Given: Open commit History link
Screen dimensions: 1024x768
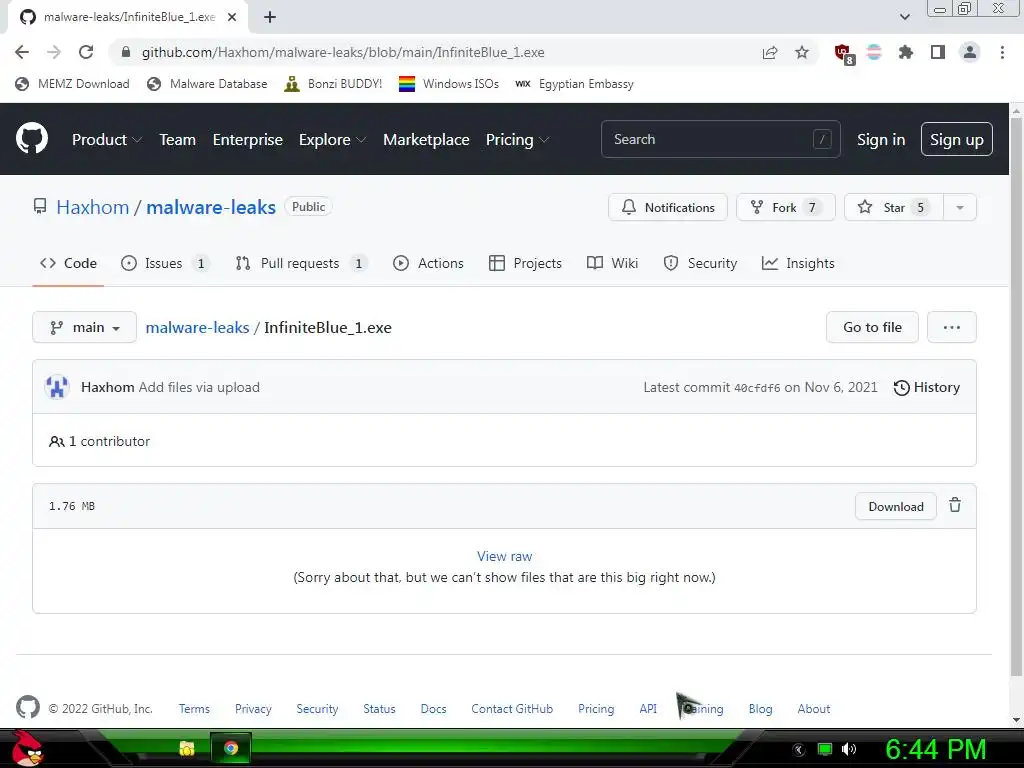Looking at the screenshot, I should pos(927,387).
